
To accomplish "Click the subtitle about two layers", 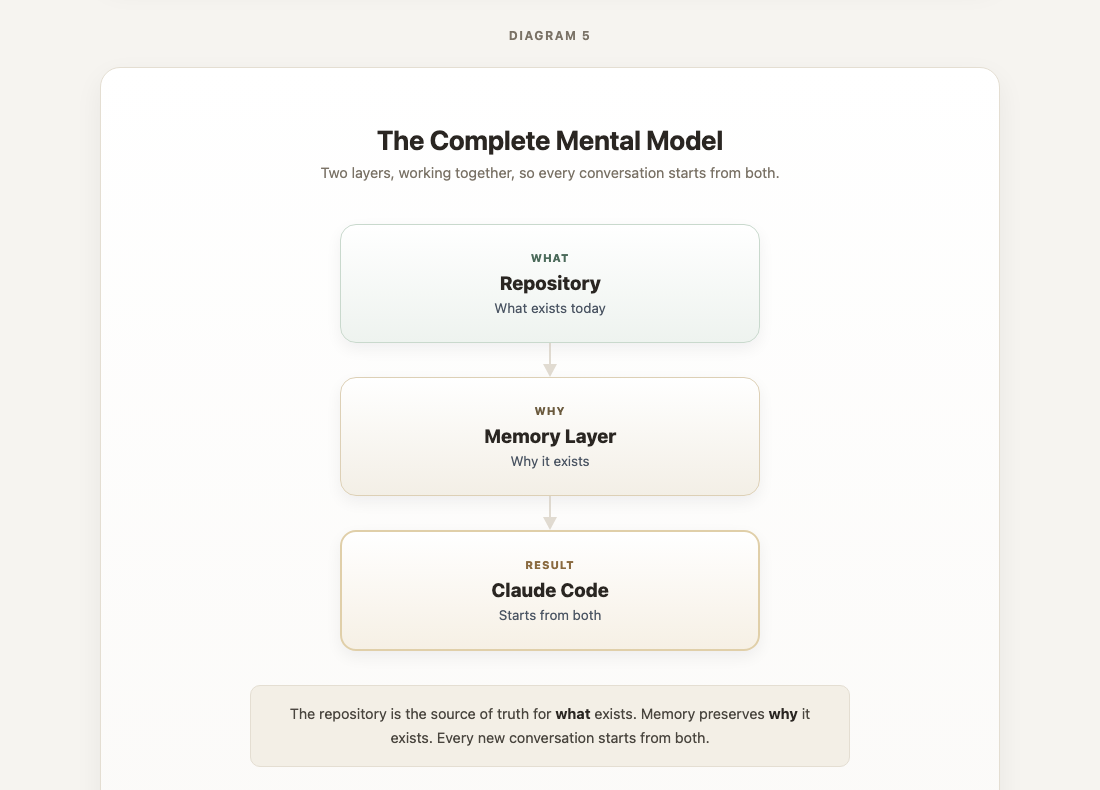I will (x=549, y=173).
